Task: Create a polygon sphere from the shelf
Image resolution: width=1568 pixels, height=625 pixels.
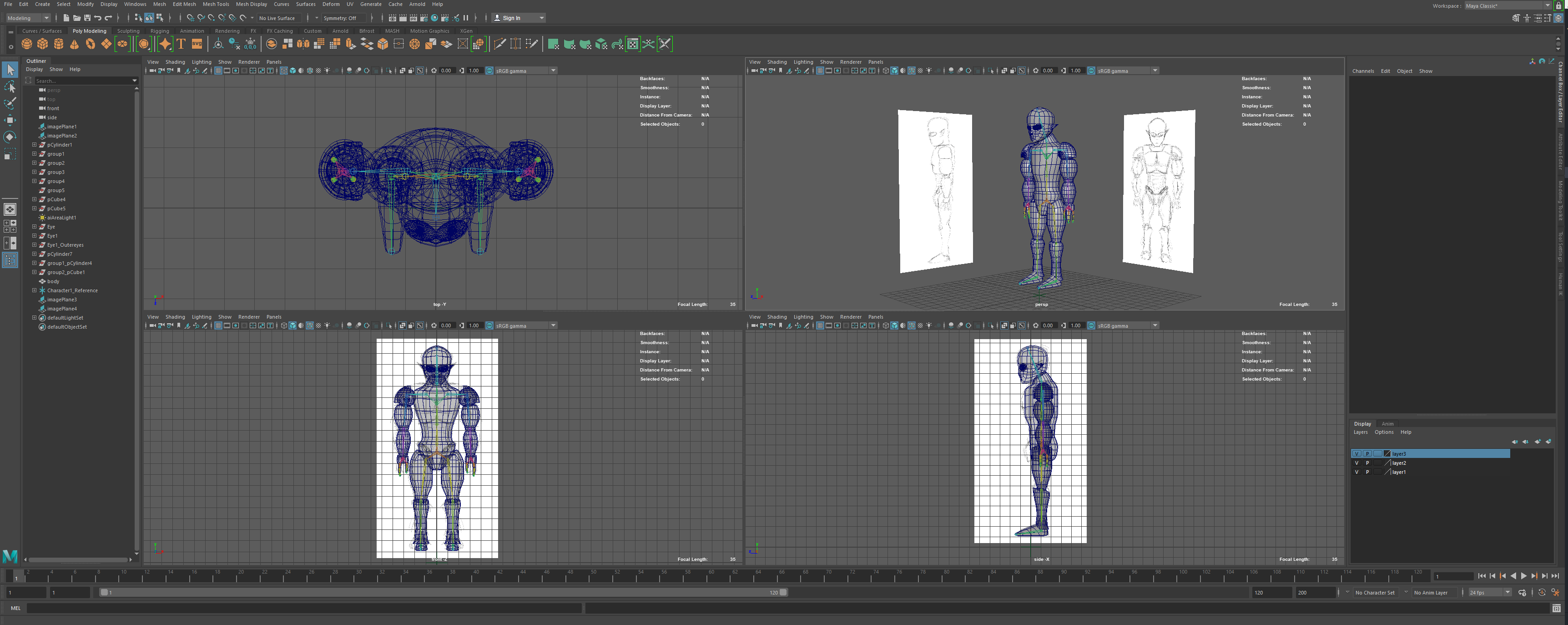Action: click(26, 44)
